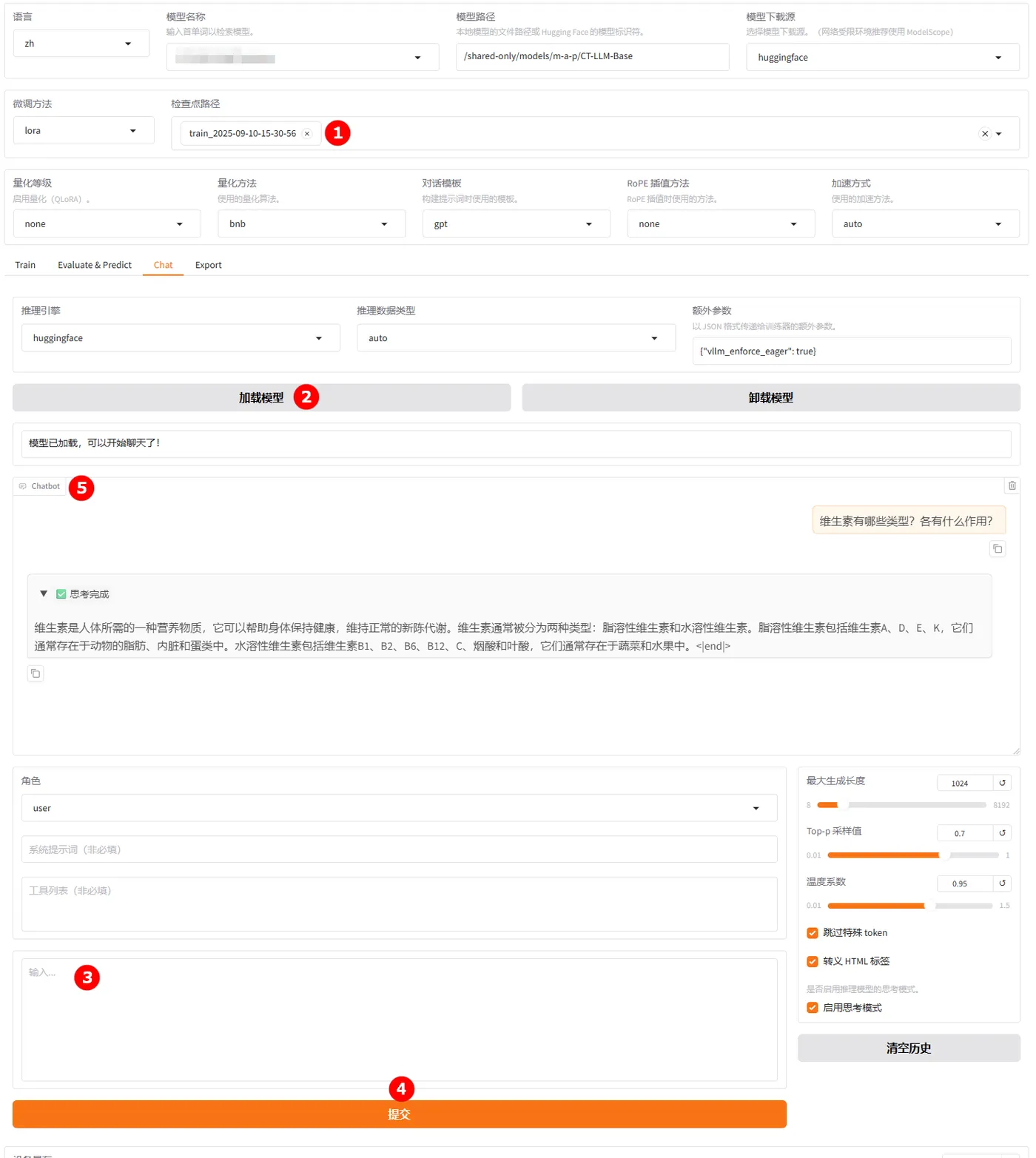Toggle the 转义 HTML 标签 checkbox
Viewport: 1036px width, 1158px height.
813,961
